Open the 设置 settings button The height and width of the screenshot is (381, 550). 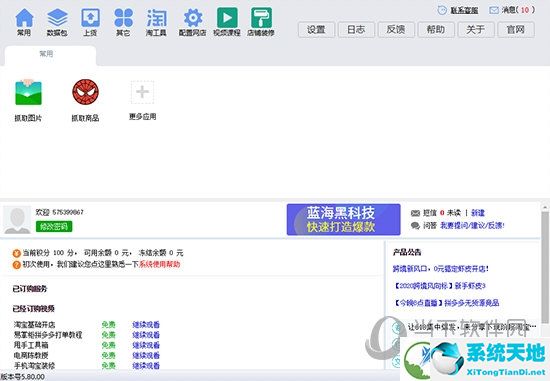pyautogui.click(x=316, y=29)
